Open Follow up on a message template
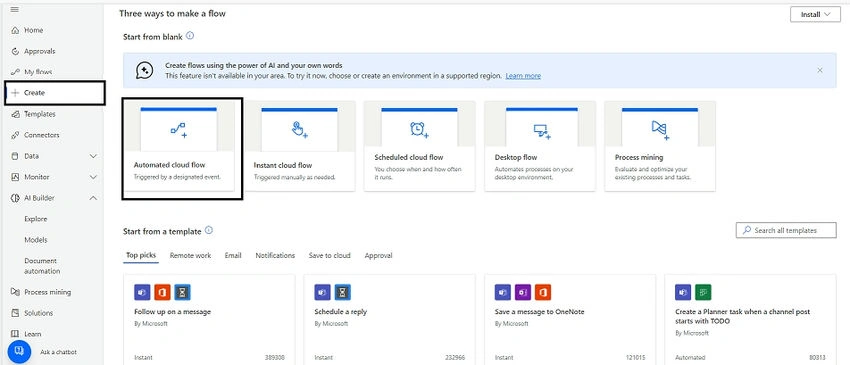 209,319
